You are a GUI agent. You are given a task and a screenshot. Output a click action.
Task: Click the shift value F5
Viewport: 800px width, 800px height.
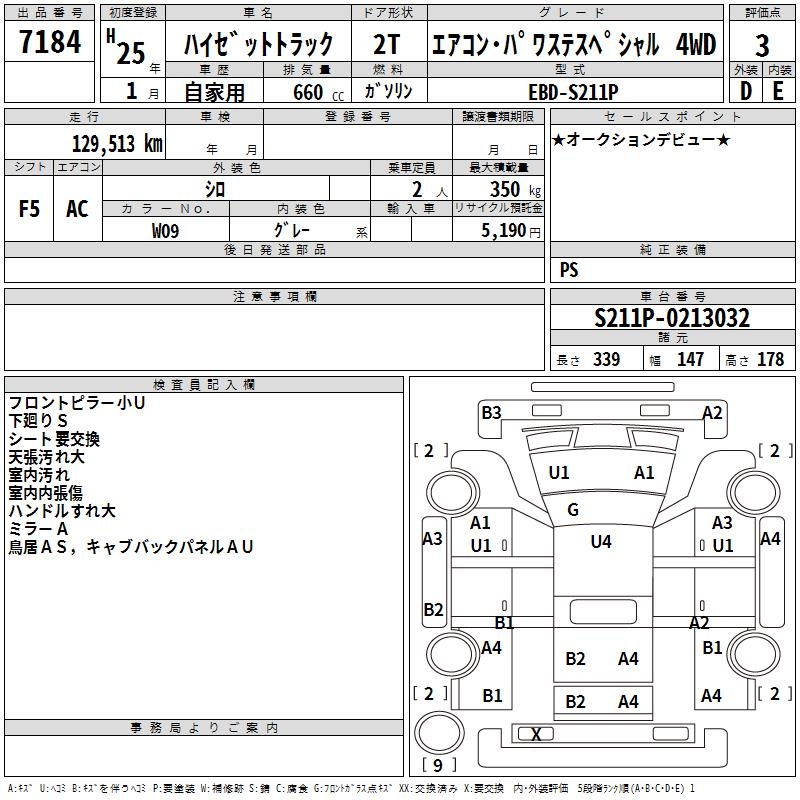click(x=29, y=209)
